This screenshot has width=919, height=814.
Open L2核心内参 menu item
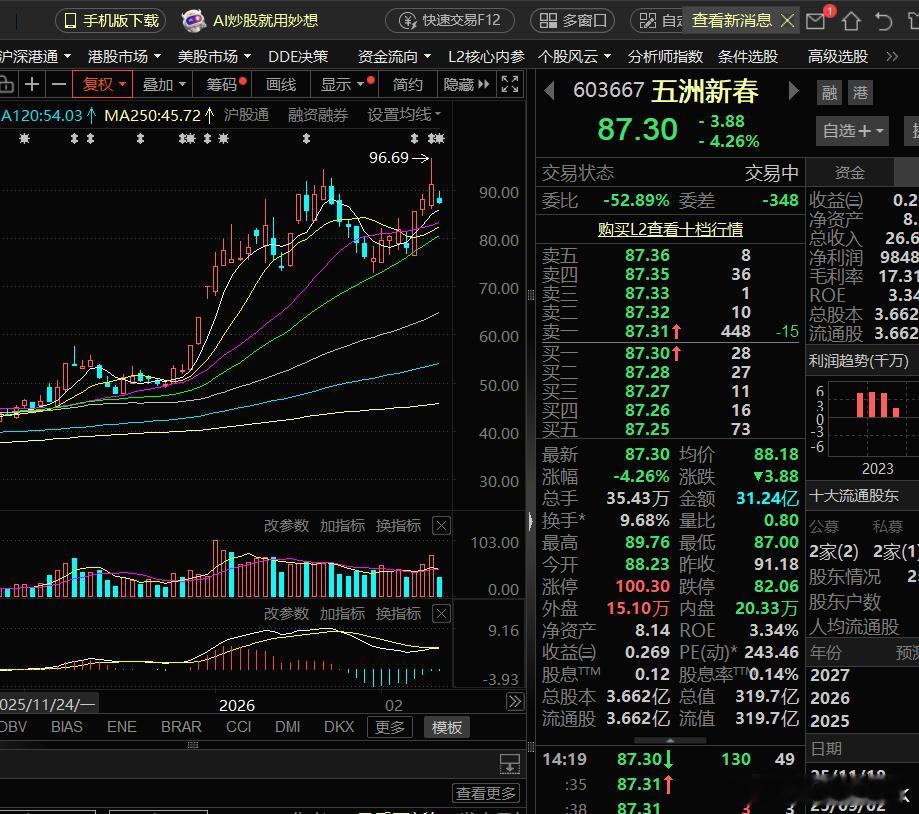coord(486,57)
